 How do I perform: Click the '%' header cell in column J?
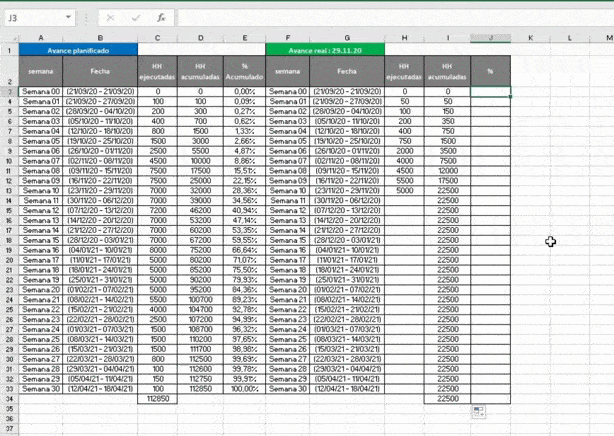[x=491, y=71]
